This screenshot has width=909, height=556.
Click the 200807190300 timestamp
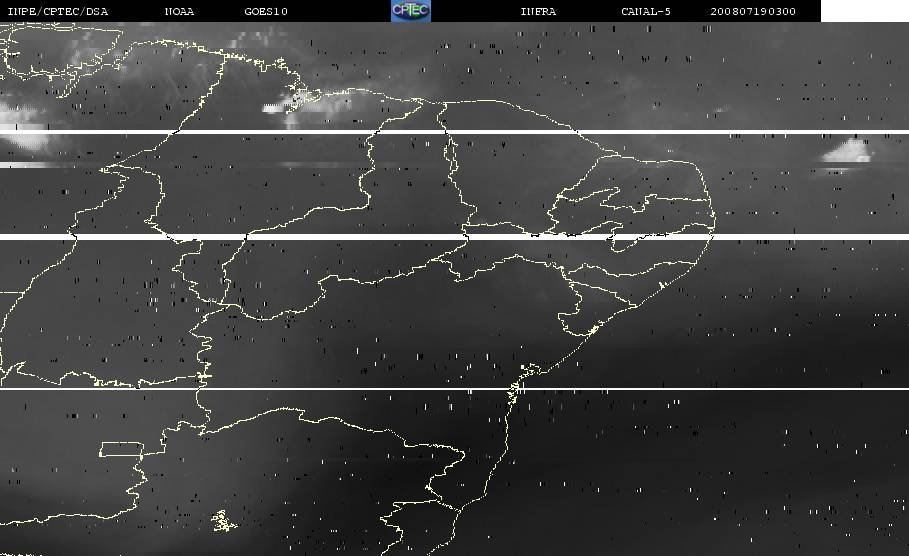[x=753, y=12]
